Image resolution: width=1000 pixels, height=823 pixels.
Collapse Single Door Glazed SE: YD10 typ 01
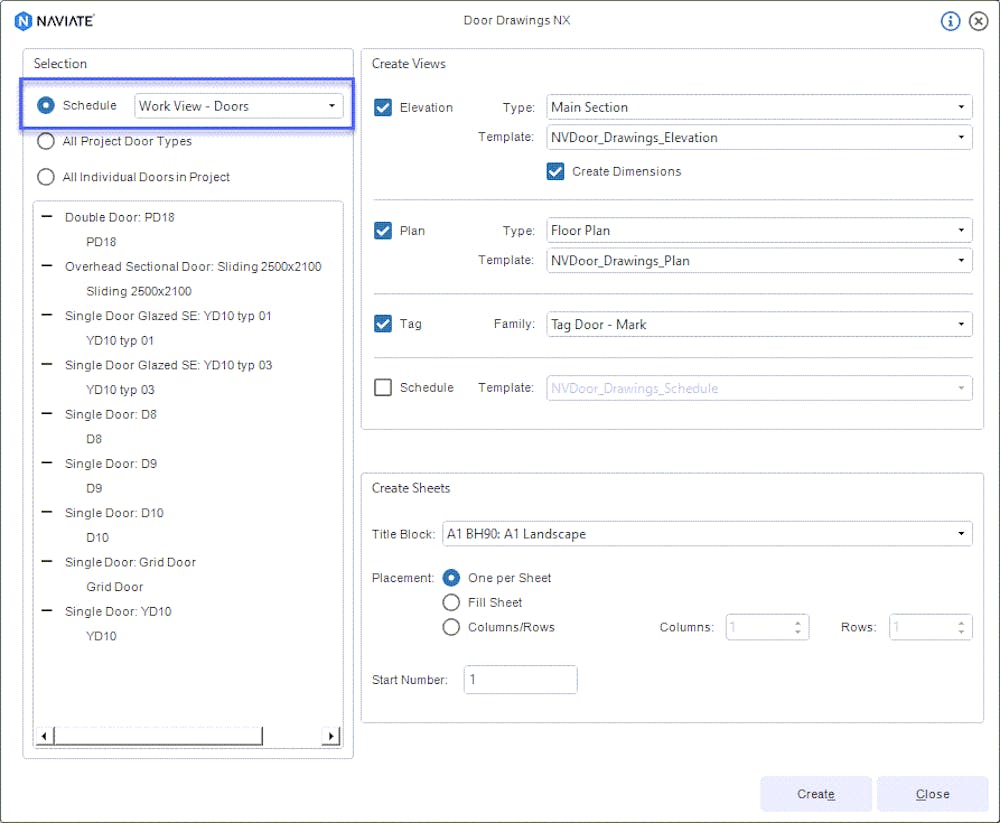[47, 315]
